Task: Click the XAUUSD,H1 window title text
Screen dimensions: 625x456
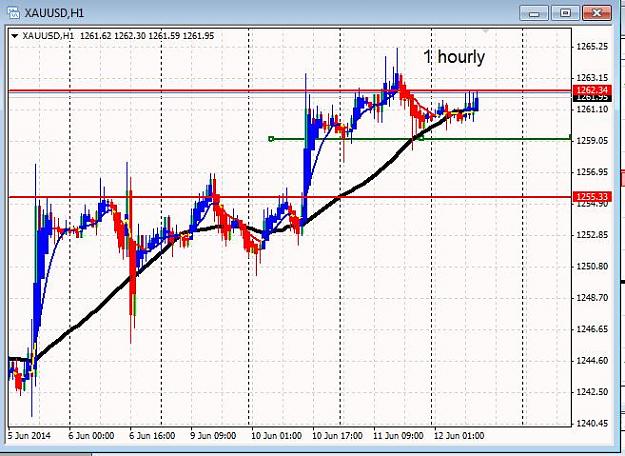Action: (x=54, y=13)
